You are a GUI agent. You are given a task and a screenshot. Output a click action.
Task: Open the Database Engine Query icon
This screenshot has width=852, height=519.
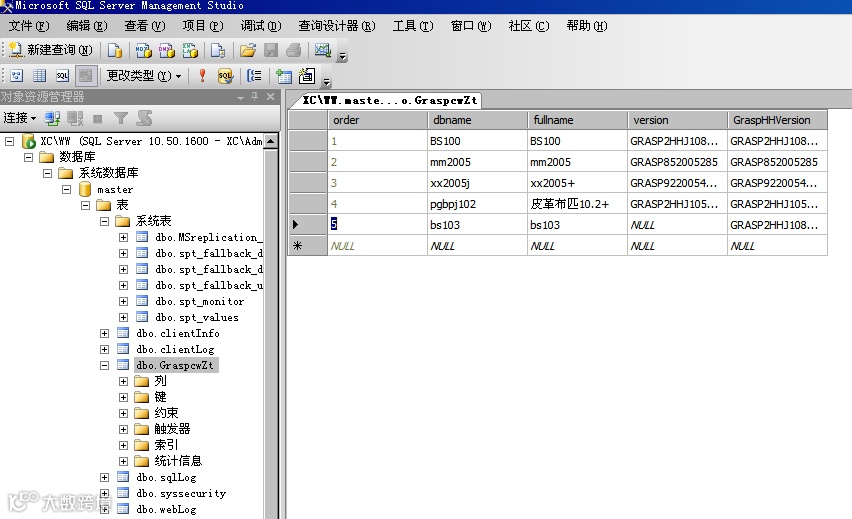pos(115,51)
